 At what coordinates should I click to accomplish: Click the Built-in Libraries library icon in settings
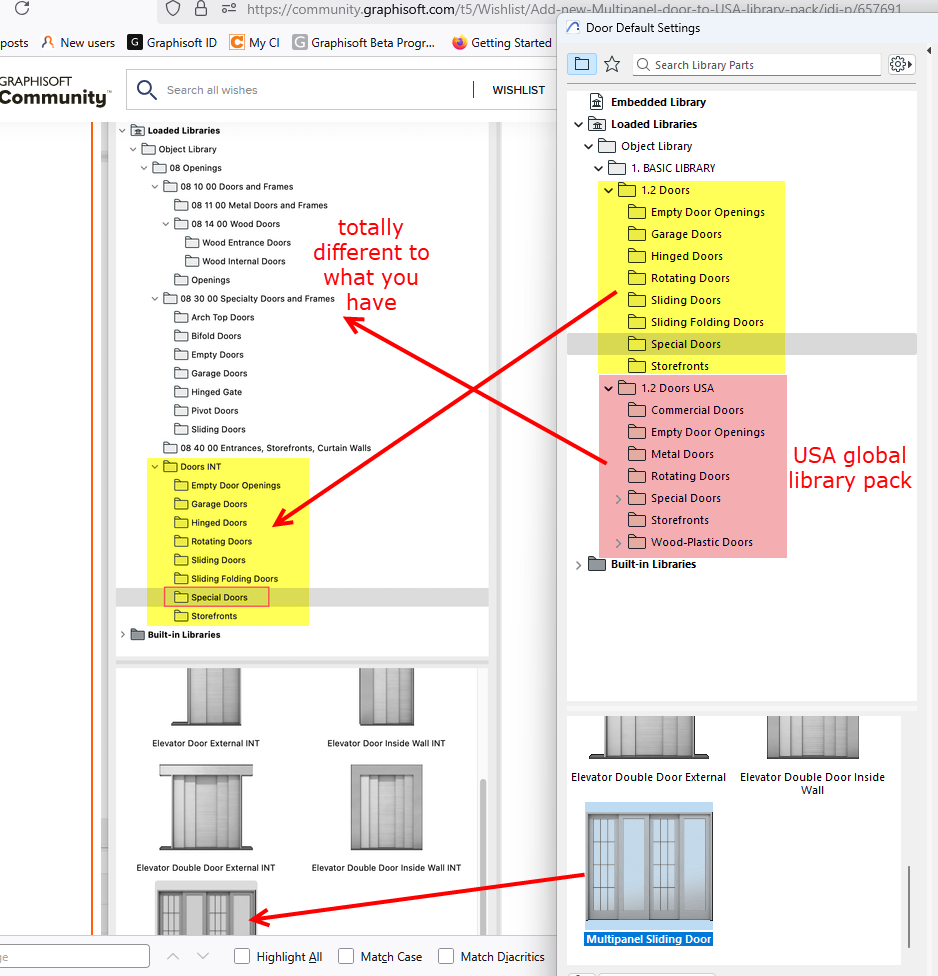(597, 564)
